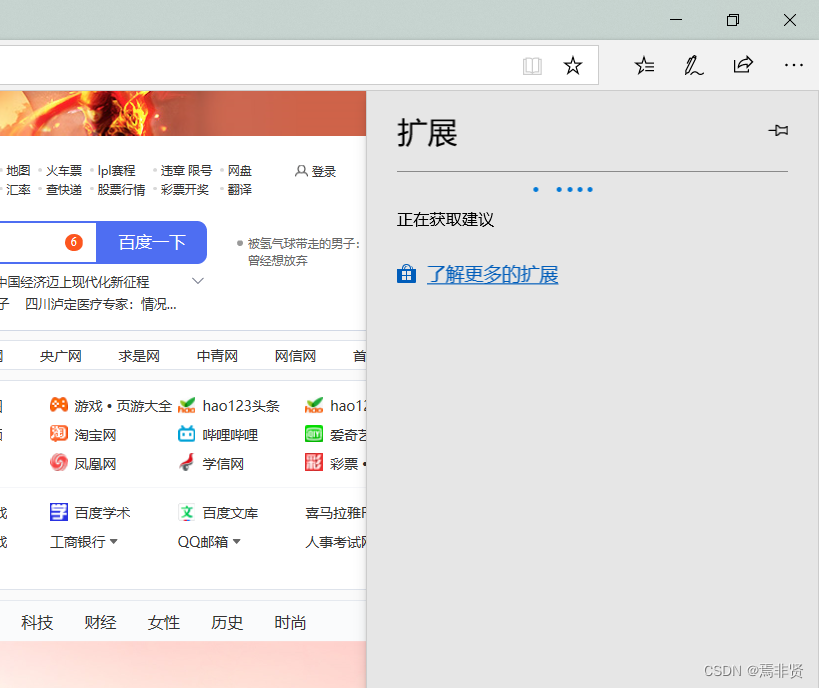Click the 凤凰网 swirl icon
This screenshot has width=819, height=688.
(x=58, y=462)
